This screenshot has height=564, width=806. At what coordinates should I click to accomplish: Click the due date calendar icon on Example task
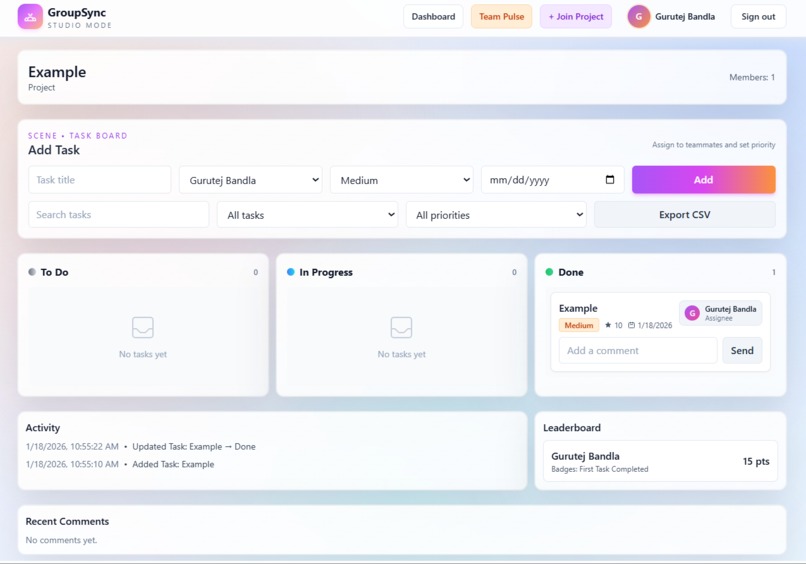(x=631, y=325)
